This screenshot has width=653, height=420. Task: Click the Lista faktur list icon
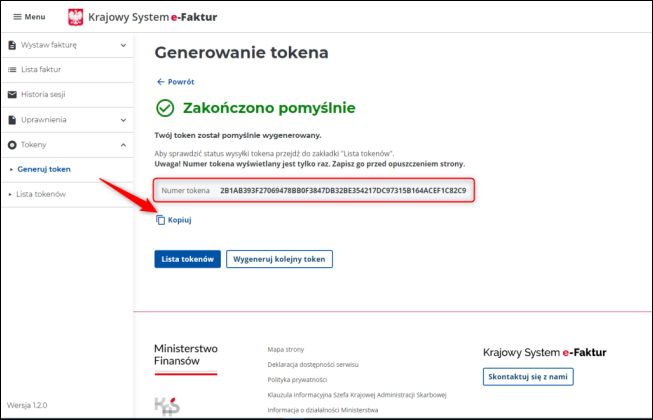(x=12, y=70)
